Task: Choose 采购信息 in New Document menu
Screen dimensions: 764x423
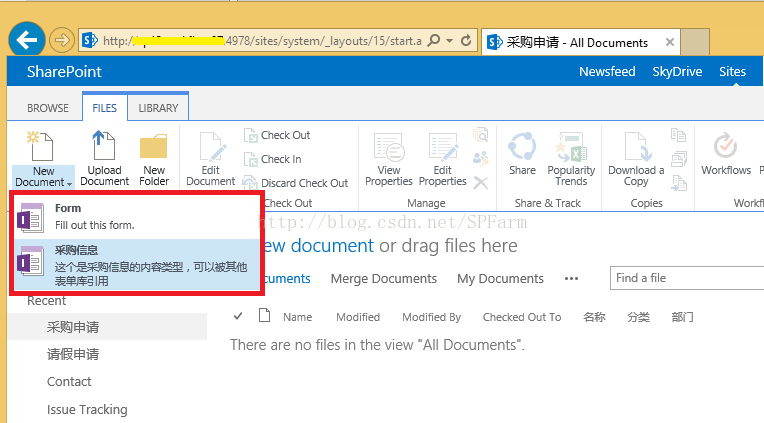Action: click(x=137, y=265)
